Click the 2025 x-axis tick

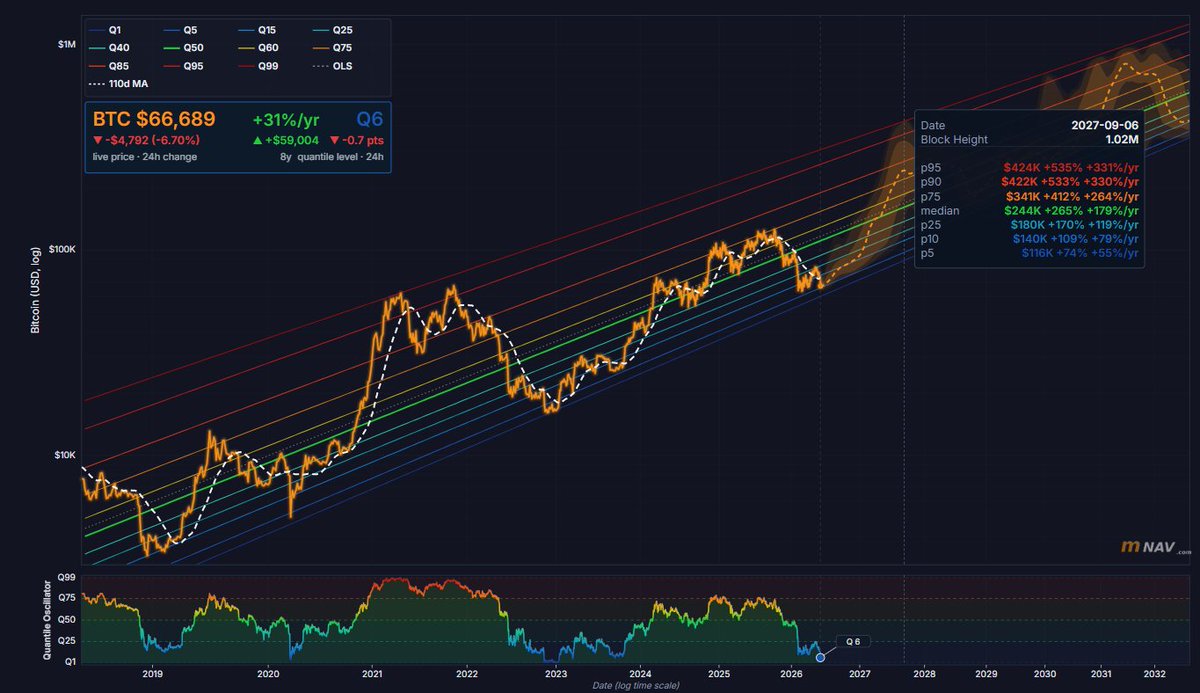(x=718, y=676)
